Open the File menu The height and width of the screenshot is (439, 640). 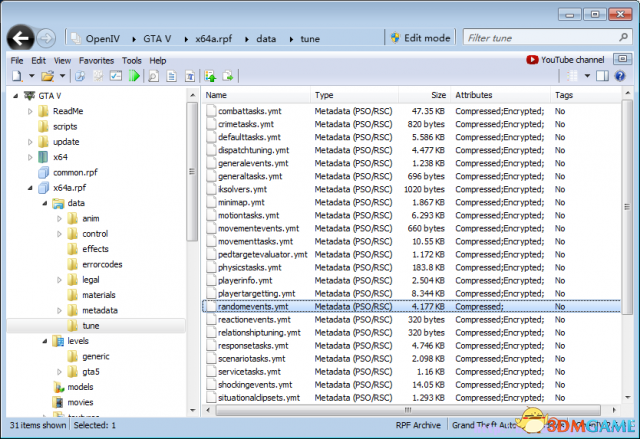(x=17, y=60)
